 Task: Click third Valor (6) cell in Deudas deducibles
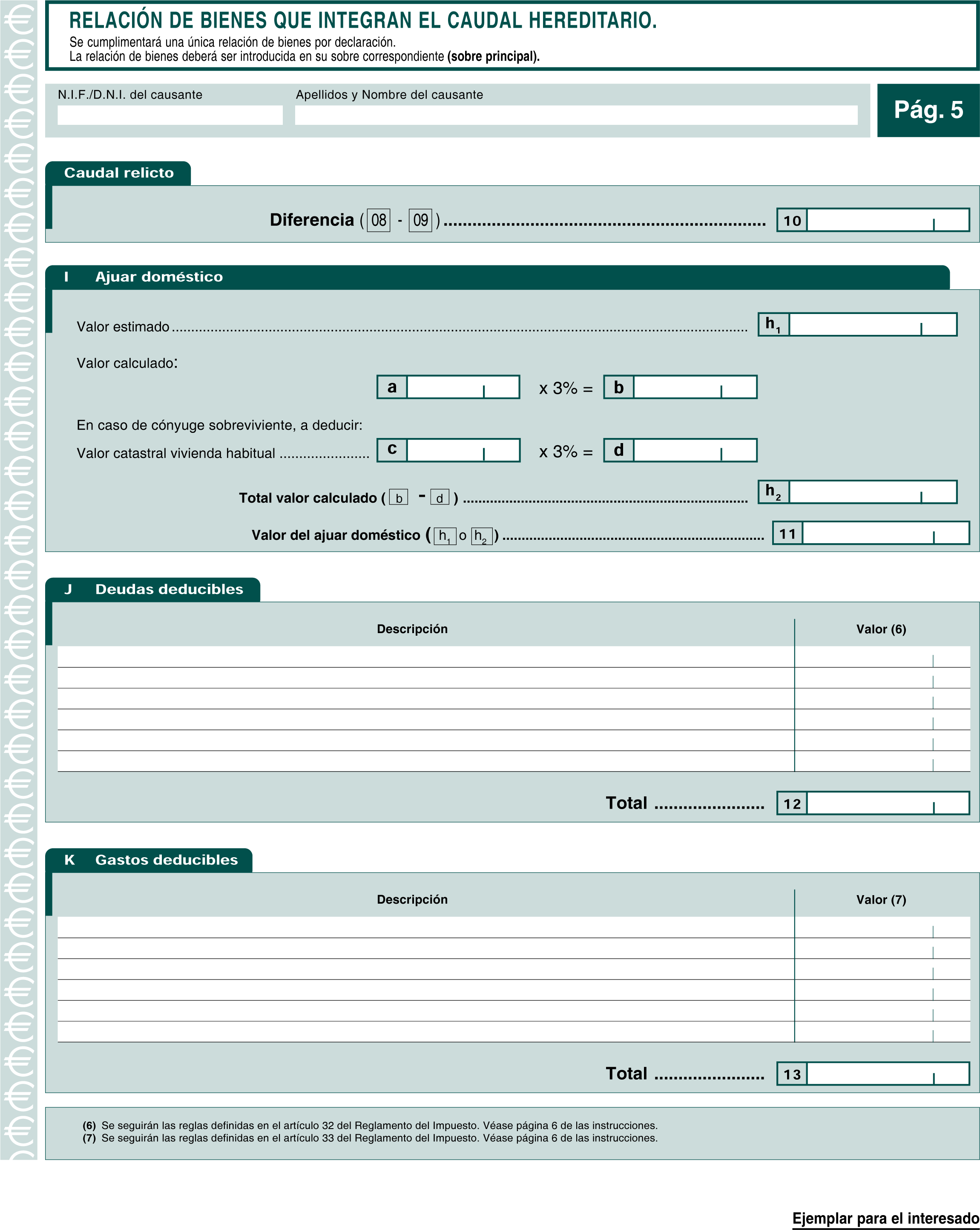tap(882, 699)
